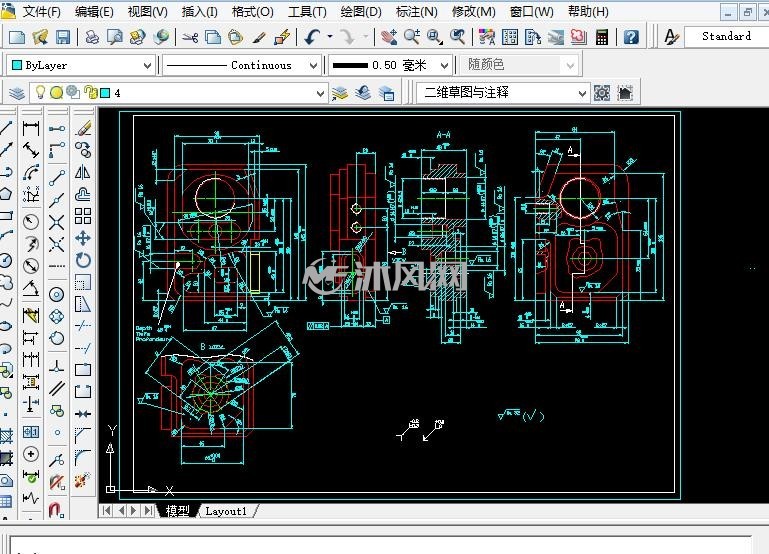769x554 pixels.
Task: Click the cyan layer color swatch
Action: [105, 93]
